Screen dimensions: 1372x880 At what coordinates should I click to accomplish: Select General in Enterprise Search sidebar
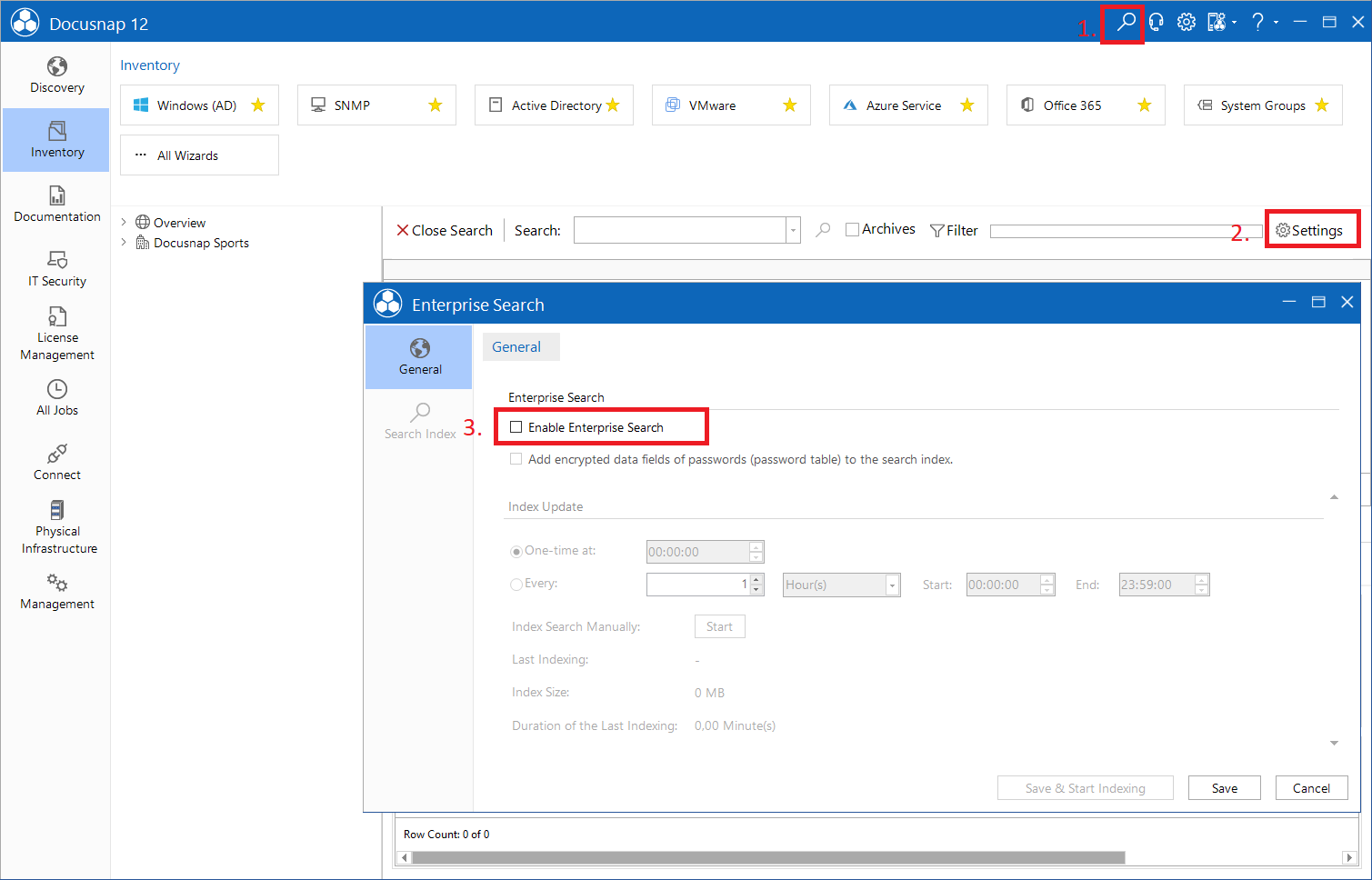point(419,356)
